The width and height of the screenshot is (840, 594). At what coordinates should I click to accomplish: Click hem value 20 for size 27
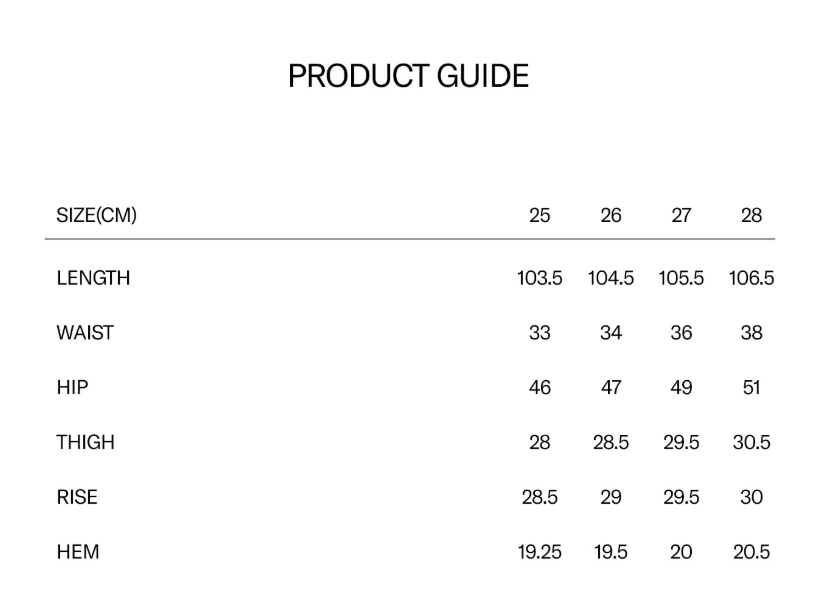coord(681,552)
